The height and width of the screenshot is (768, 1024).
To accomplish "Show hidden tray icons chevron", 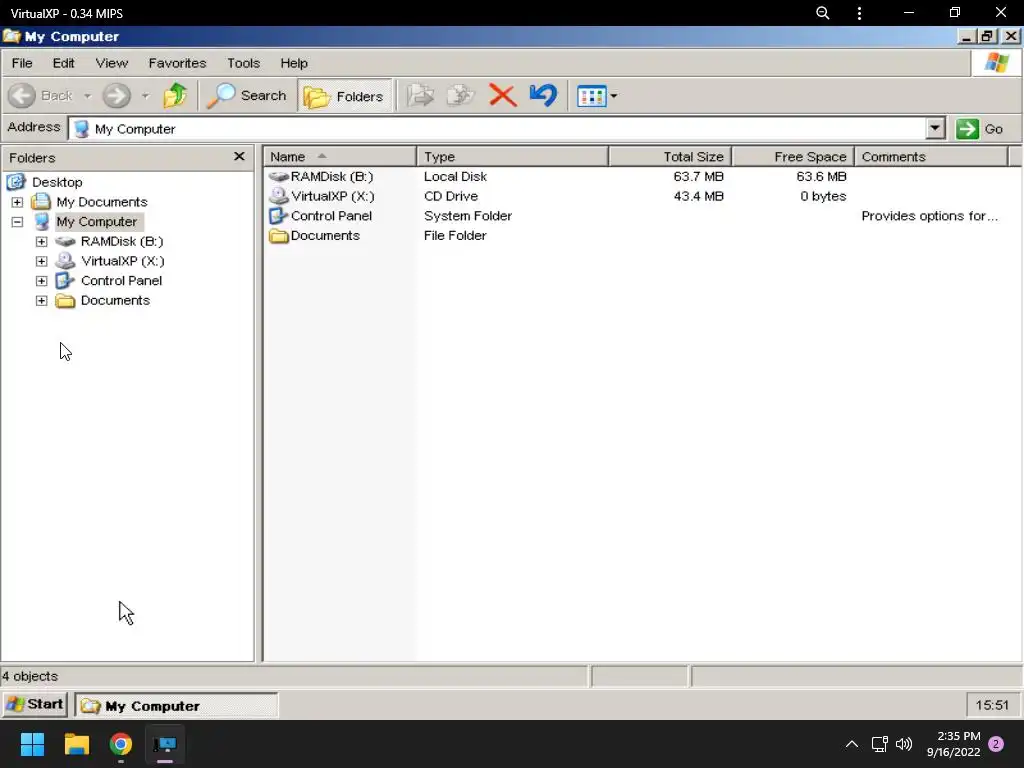I will pos(852,744).
